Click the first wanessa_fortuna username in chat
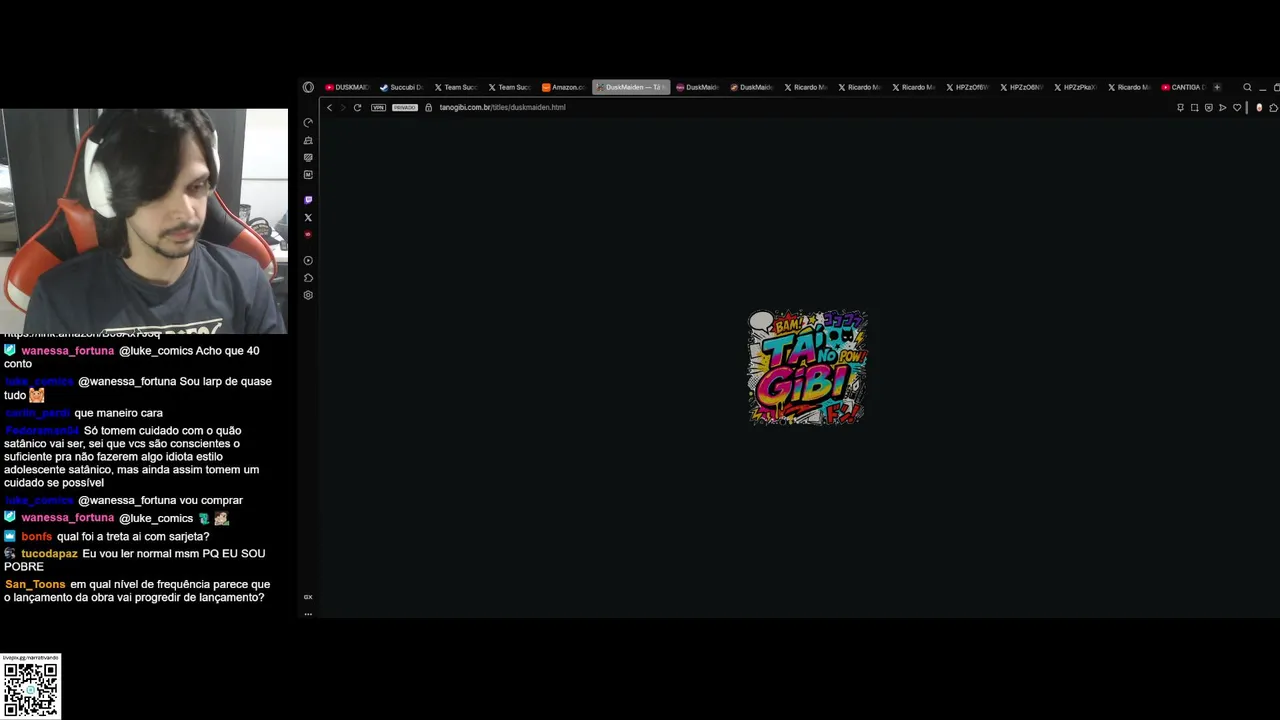 68,351
